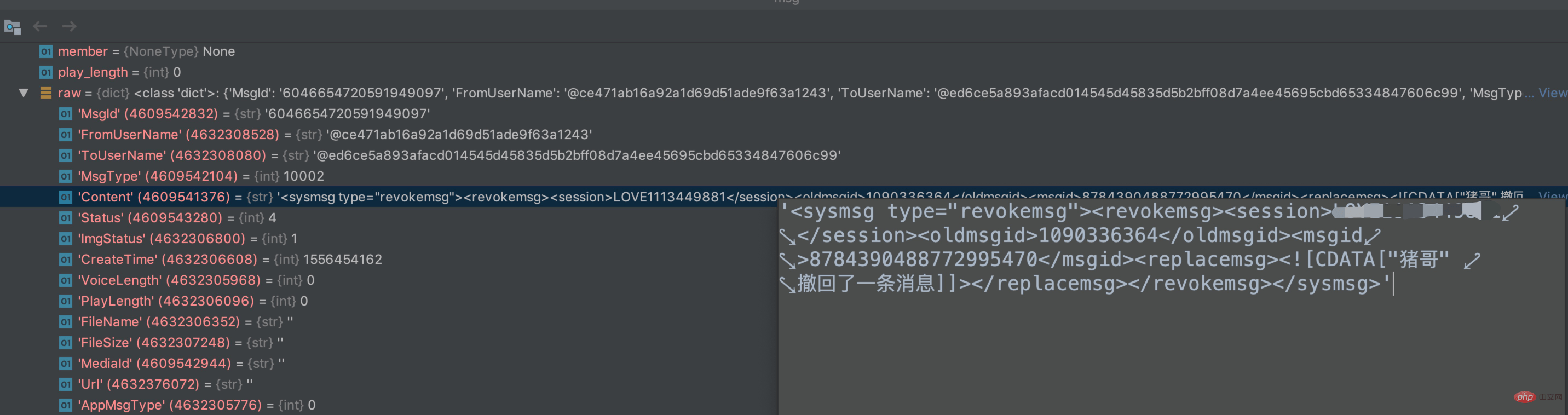1568x415 pixels.
Task: Select the 'Content' string row
Action: pyautogui.click(x=784, y=197)
